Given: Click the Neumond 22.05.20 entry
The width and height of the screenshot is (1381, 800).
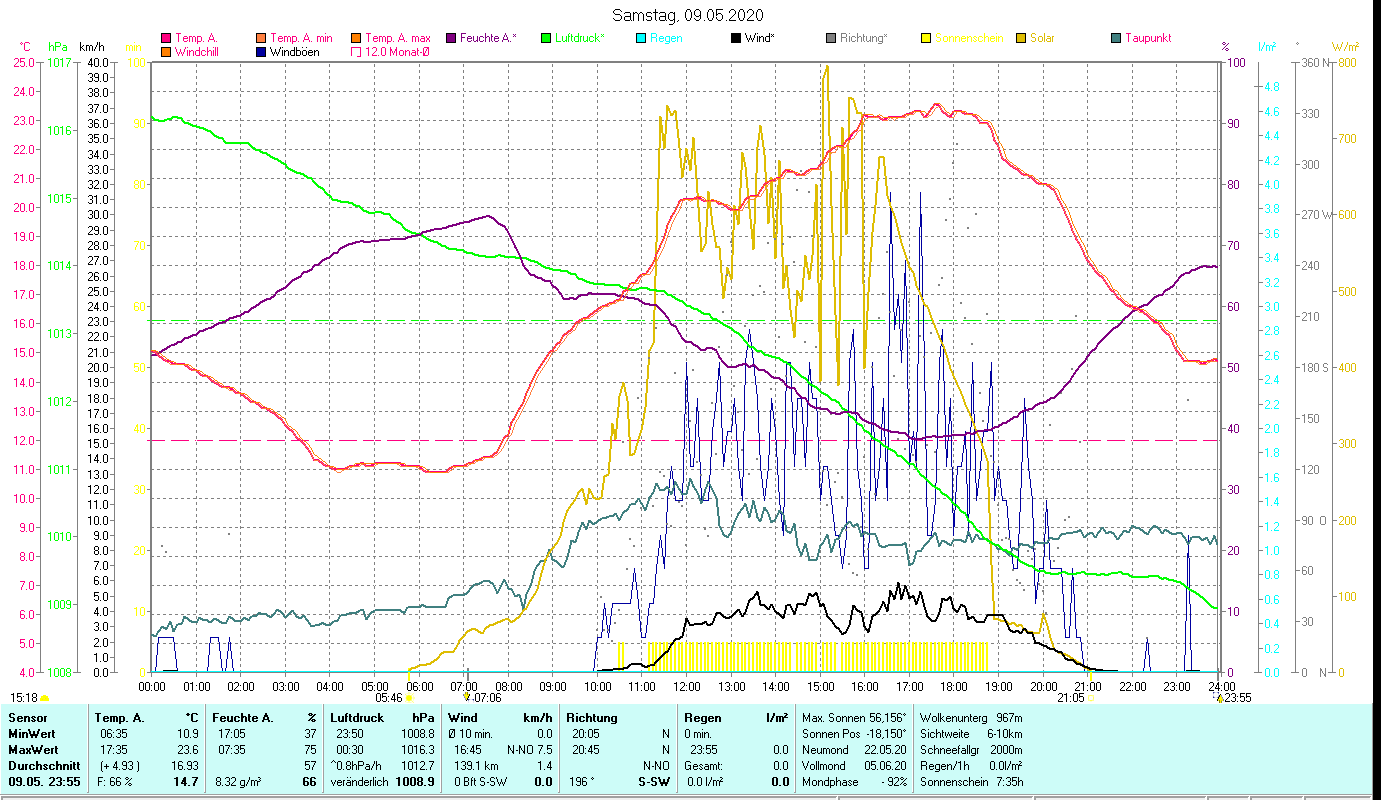Looking at the screenshot, I should [855, 749].
